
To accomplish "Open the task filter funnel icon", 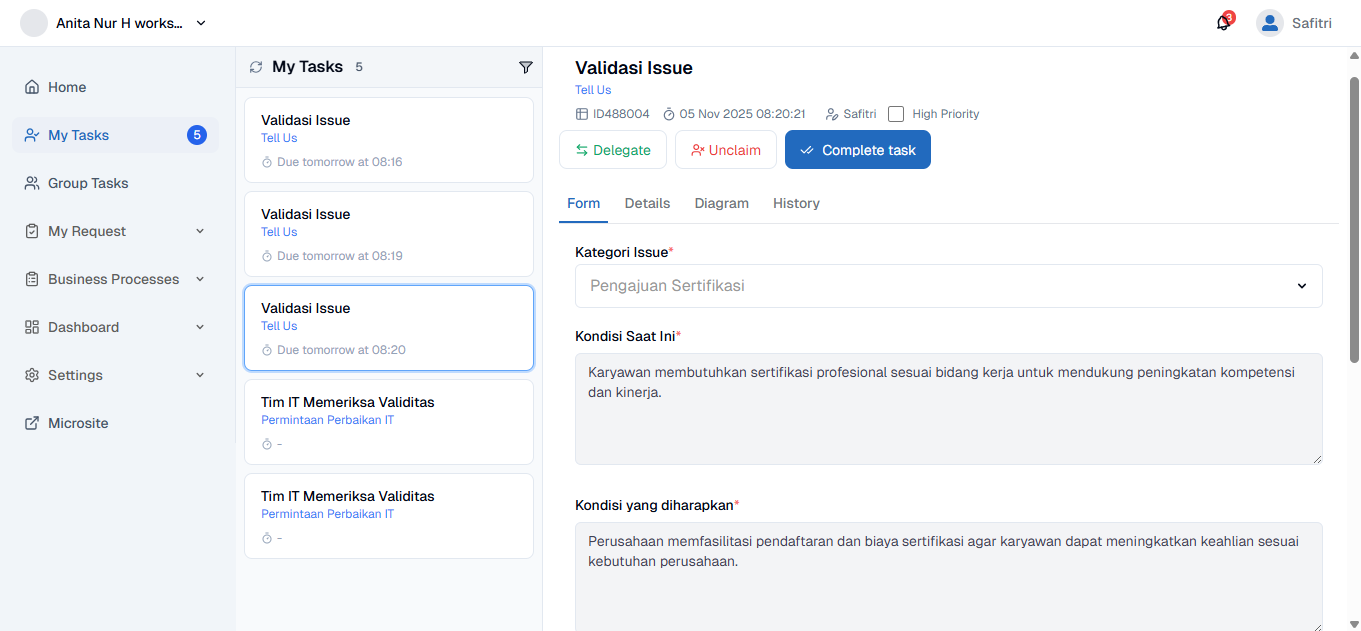I will tap(526, 67).
